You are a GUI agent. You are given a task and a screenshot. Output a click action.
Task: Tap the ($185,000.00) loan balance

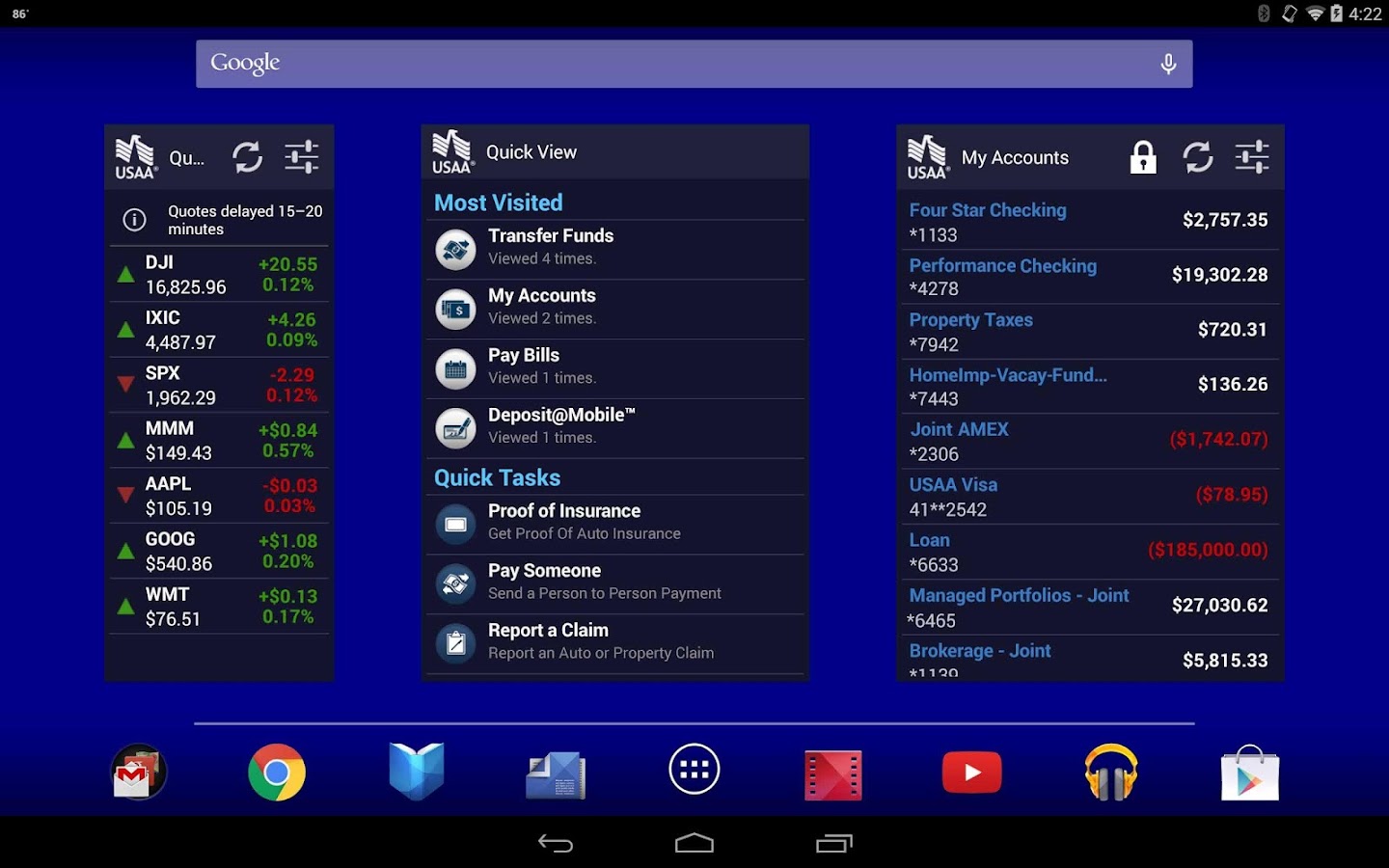(x=1208, y=550)
